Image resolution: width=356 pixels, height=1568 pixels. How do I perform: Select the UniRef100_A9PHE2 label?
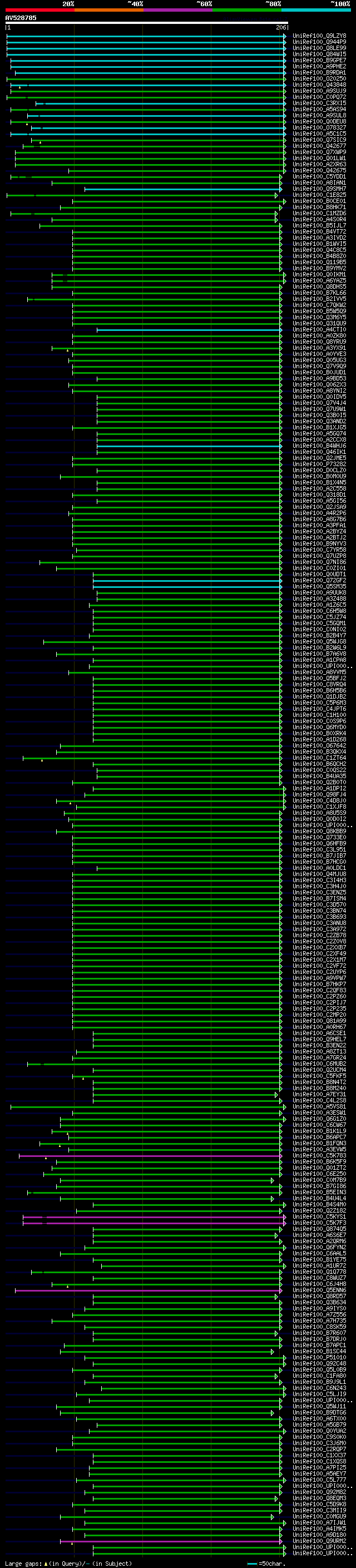(x=319, y=66)
